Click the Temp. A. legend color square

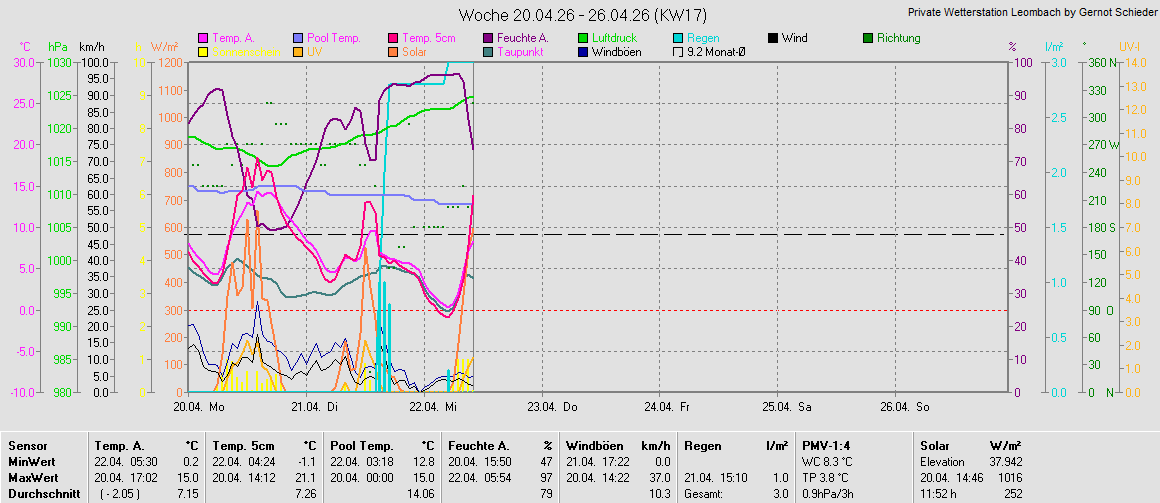pyautogui.click(x=204, y=38)
